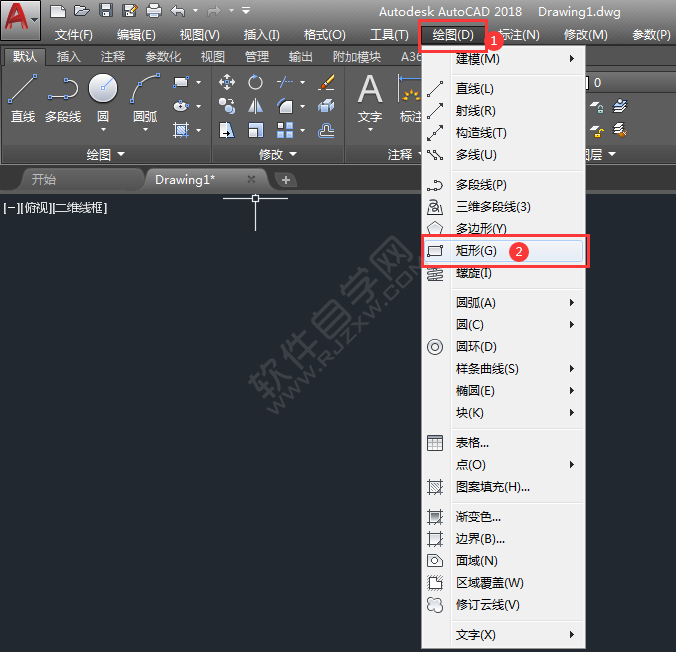Open the 圆弧(A) submenu in Draw menu

503,303
